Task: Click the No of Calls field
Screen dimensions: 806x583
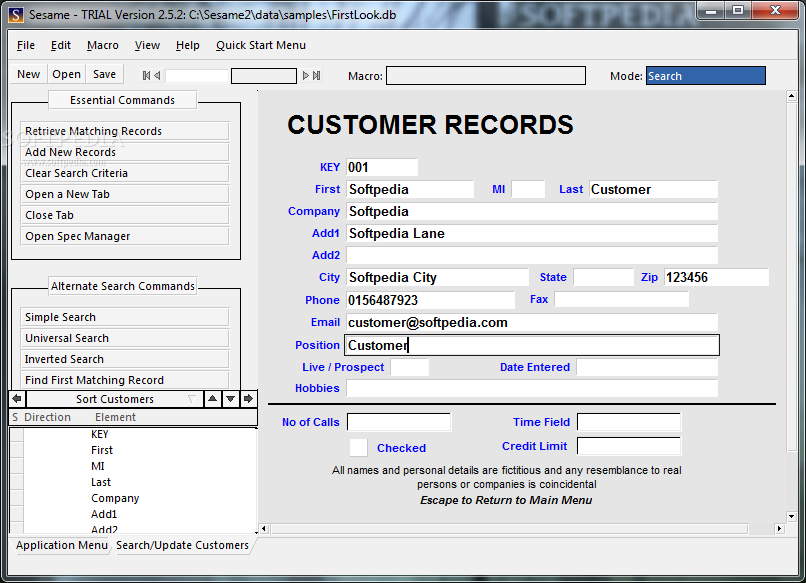Action: click(x=399, y=422)
